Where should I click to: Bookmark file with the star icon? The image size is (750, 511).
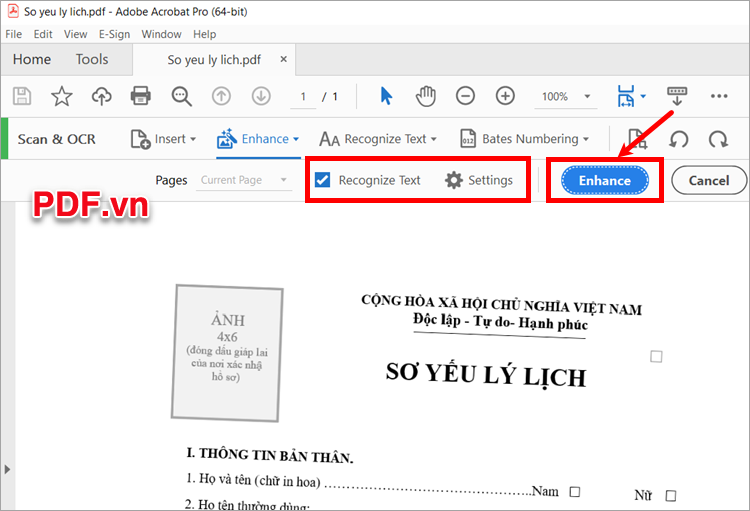pyautogui.click(x=61, y=96)
